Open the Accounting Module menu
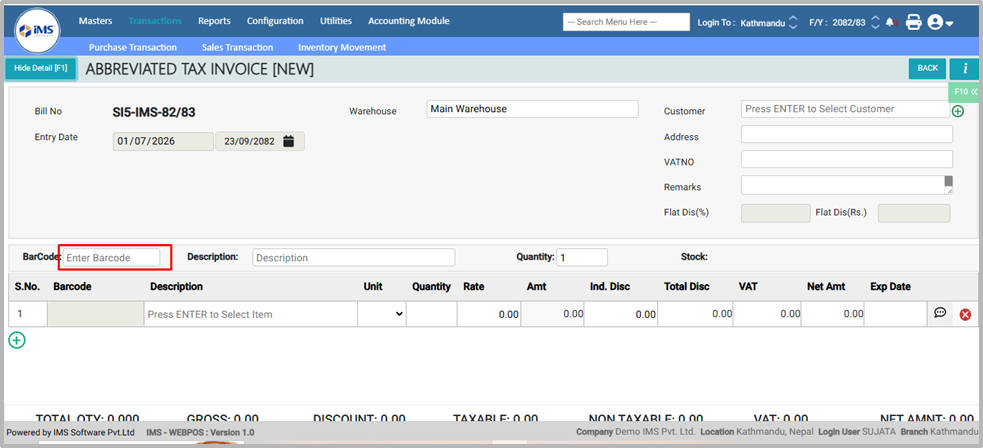 click(408, 21)
